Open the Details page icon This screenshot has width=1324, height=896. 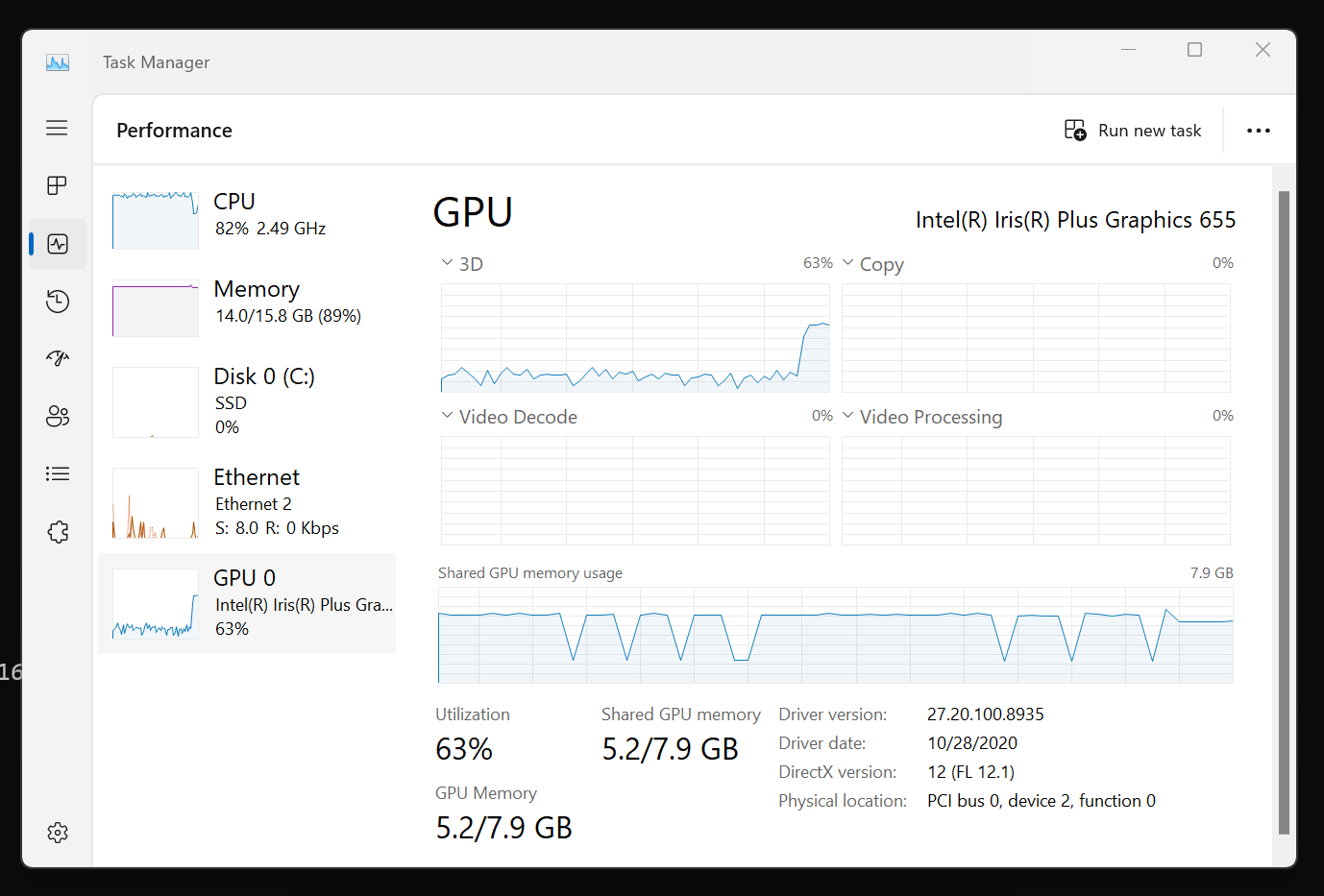pos(57,473)
